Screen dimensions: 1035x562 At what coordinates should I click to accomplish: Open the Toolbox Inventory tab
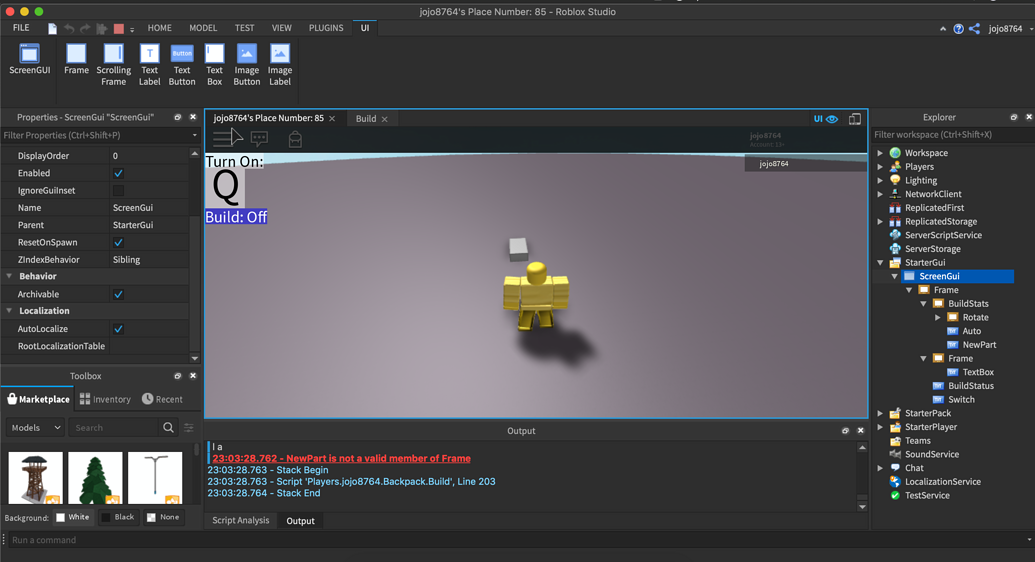[105, 399]
